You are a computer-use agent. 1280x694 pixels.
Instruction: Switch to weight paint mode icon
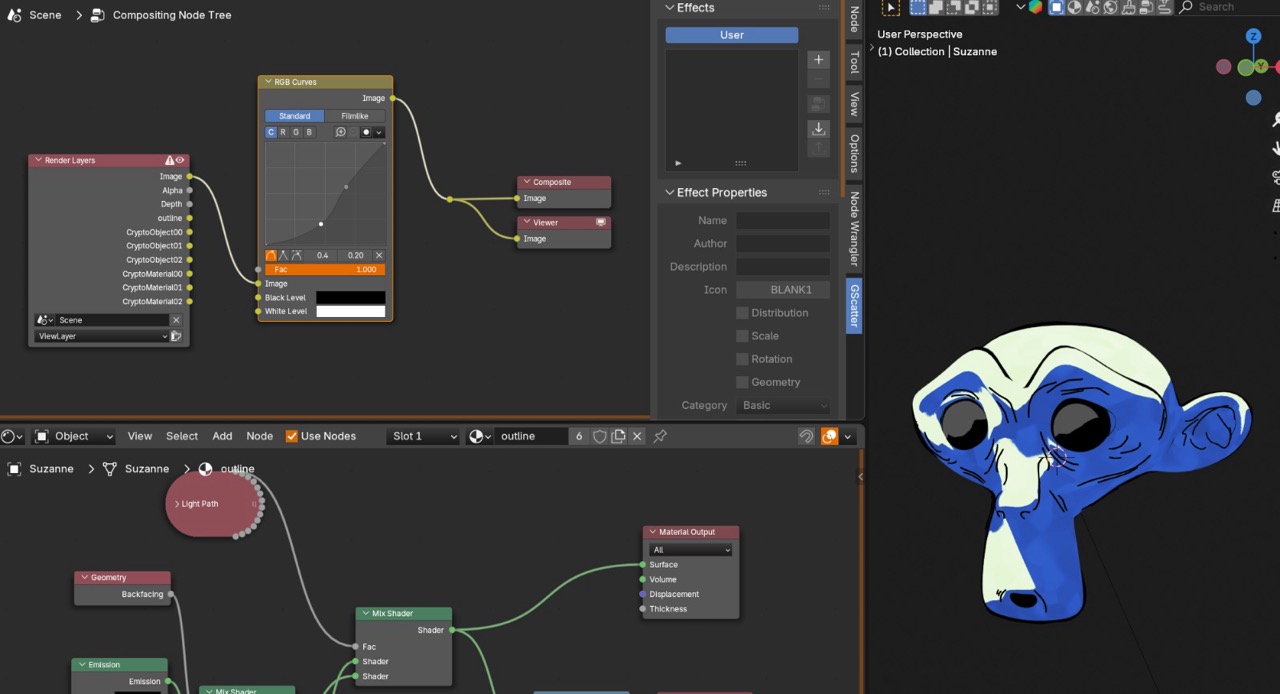pyautogui.click(x=1092, y=7)
